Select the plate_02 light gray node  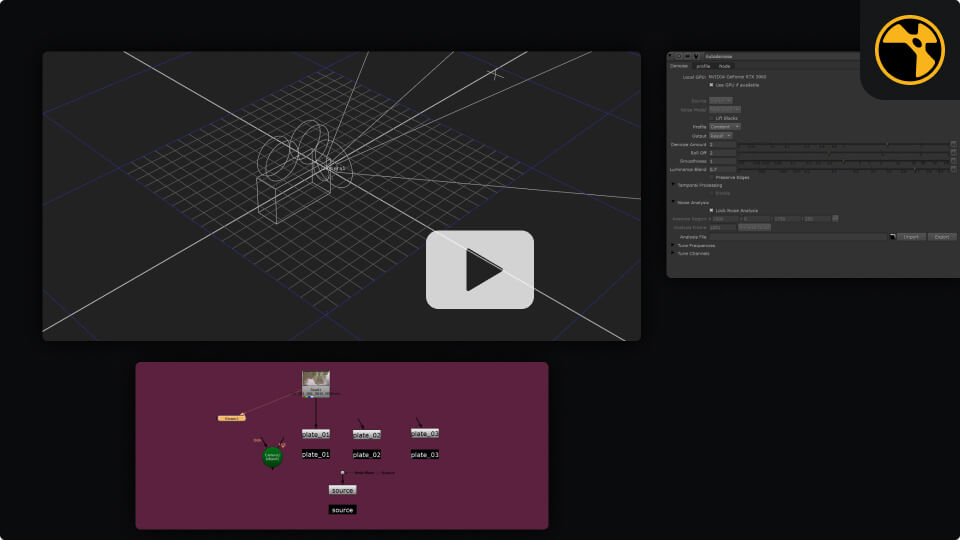click(367, 435)
